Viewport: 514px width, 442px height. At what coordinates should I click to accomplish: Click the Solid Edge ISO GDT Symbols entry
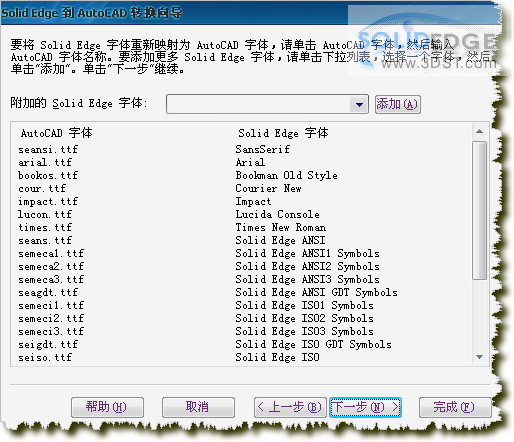(314, 344)
